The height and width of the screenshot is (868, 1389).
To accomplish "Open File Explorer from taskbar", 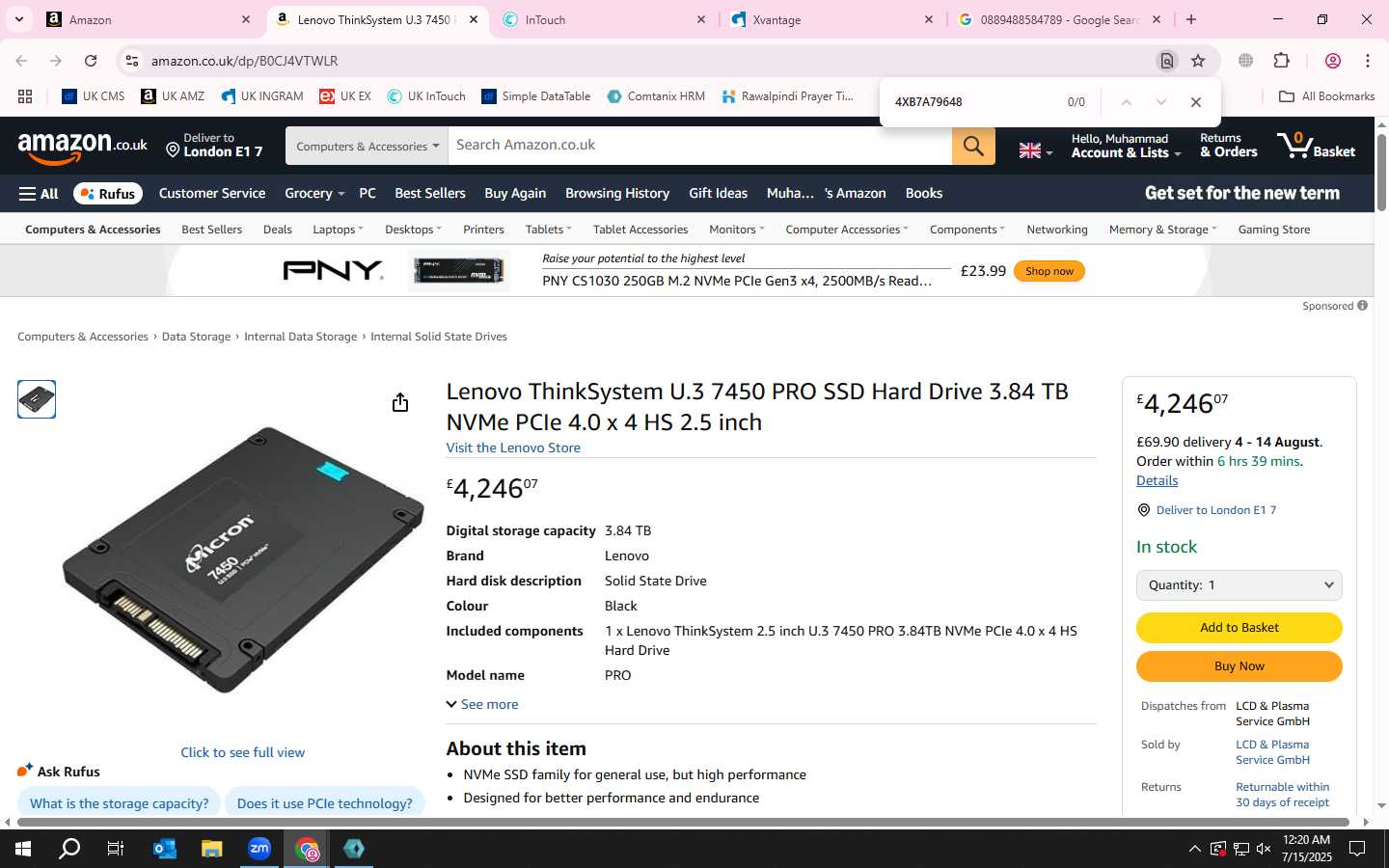I will (x=212, y=849).
